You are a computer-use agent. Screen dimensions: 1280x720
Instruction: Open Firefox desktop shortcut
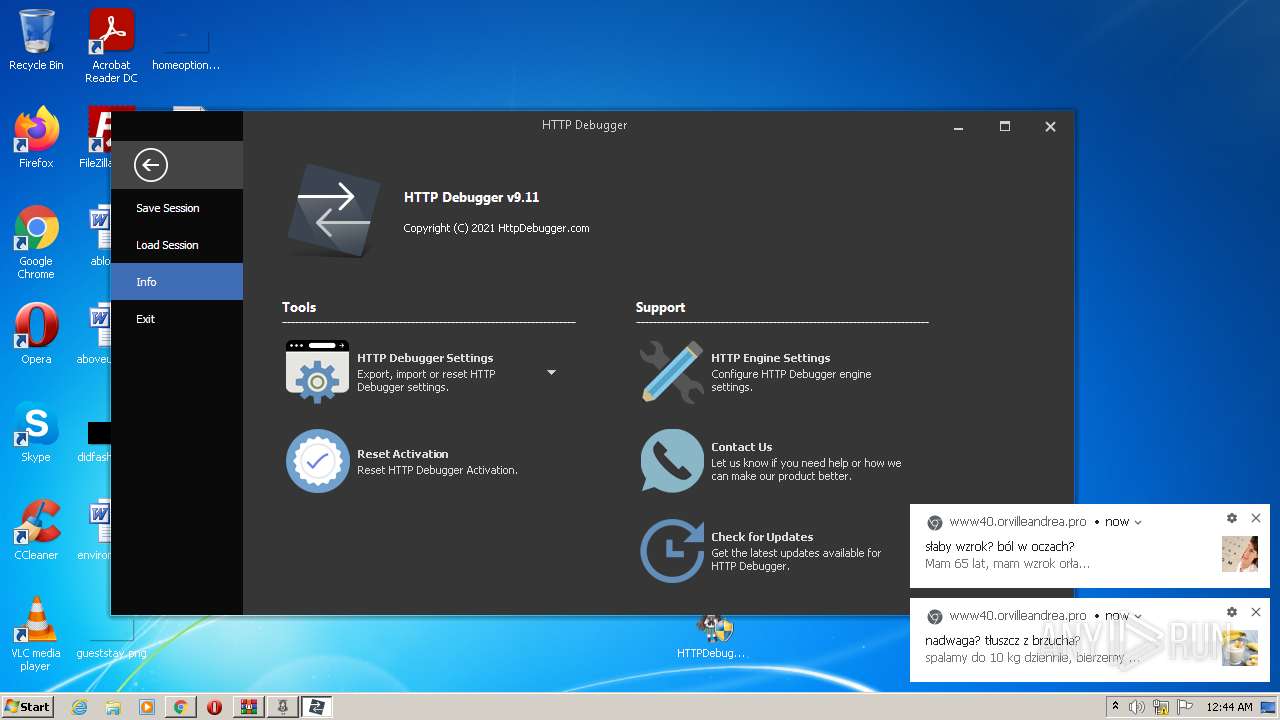point(36,138)
